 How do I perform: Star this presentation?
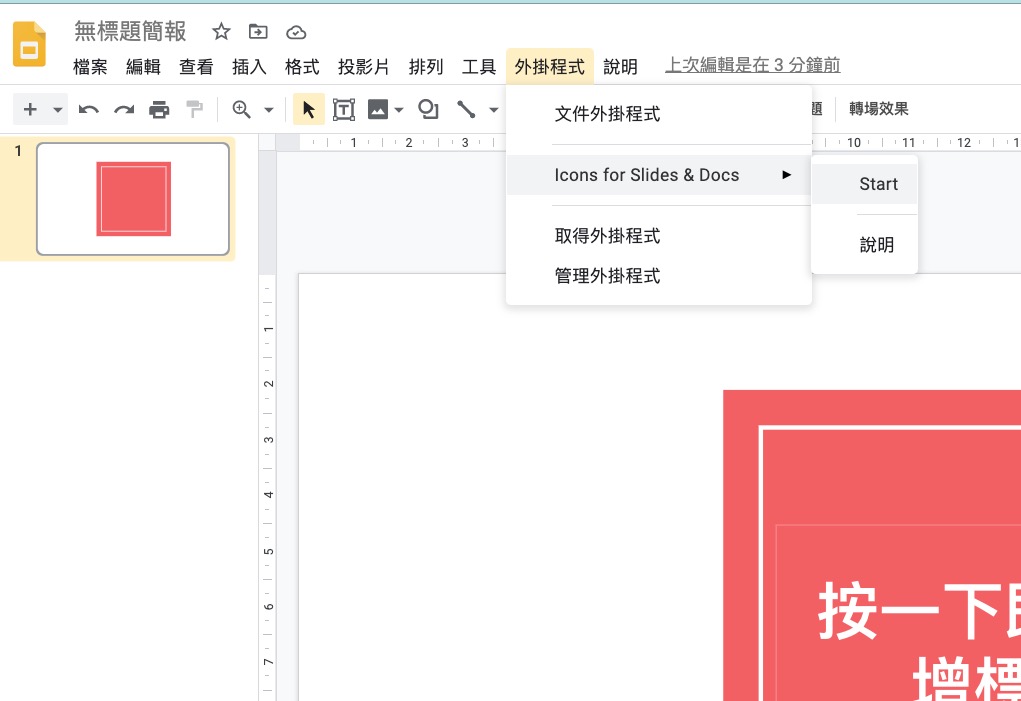[x=221, y=32]
